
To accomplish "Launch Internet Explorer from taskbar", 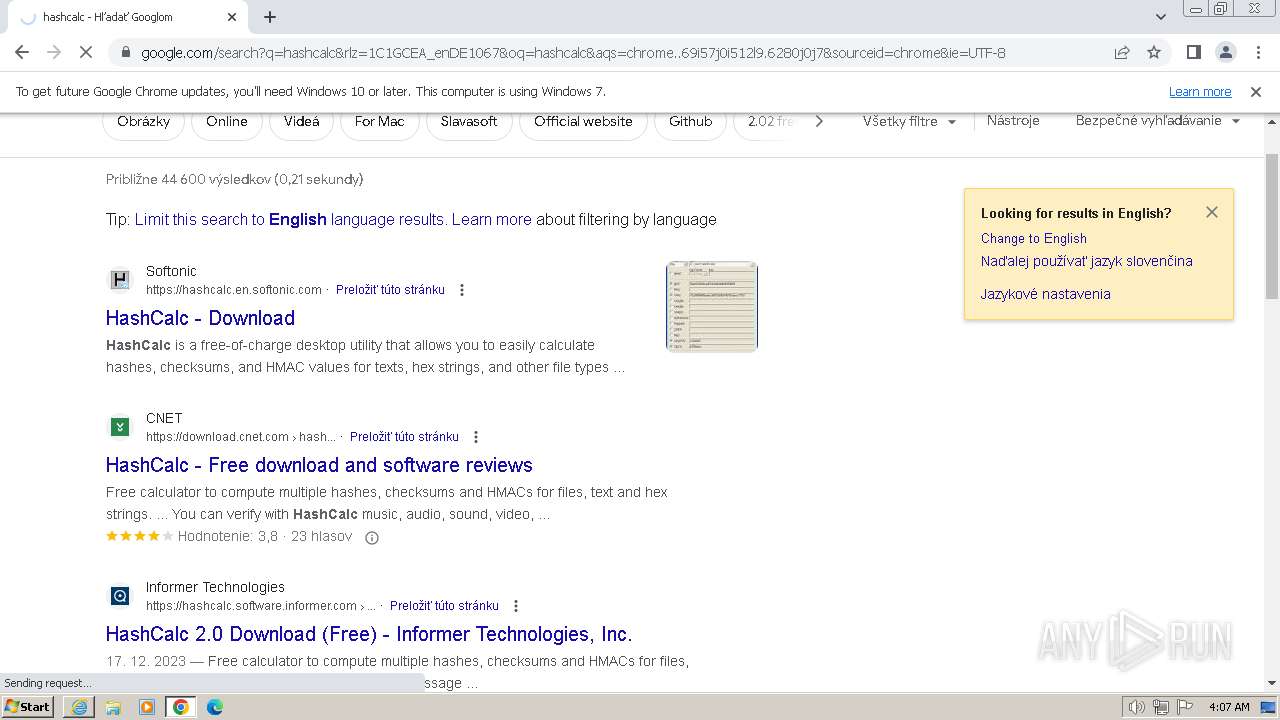I will 79,707.
